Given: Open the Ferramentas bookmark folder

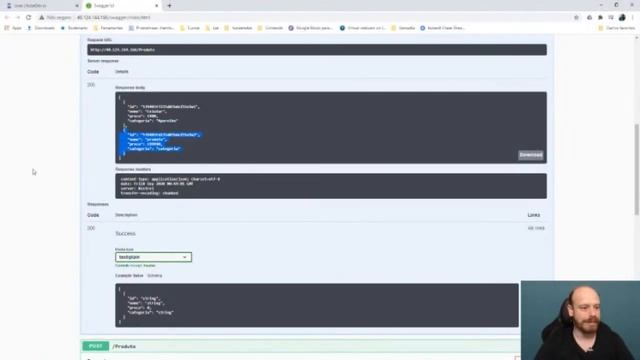Looking at the screenshot, I should point(108,28).
